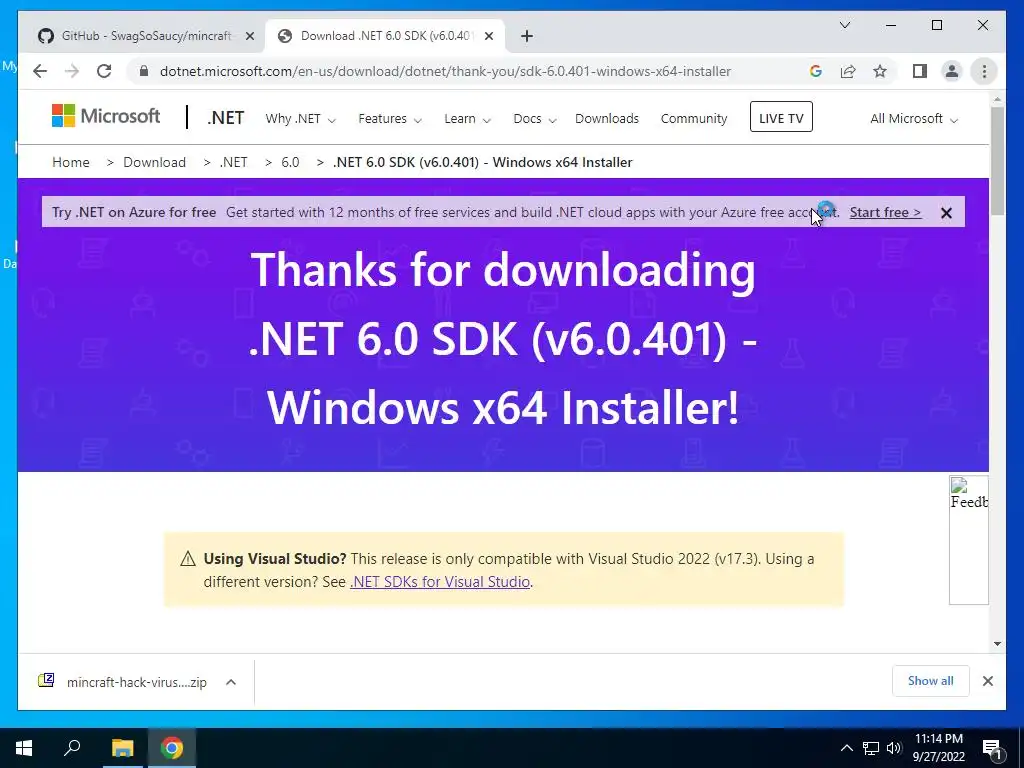Open volume control tray icon
Screen dimensions: 1024x768
[894, 748]
